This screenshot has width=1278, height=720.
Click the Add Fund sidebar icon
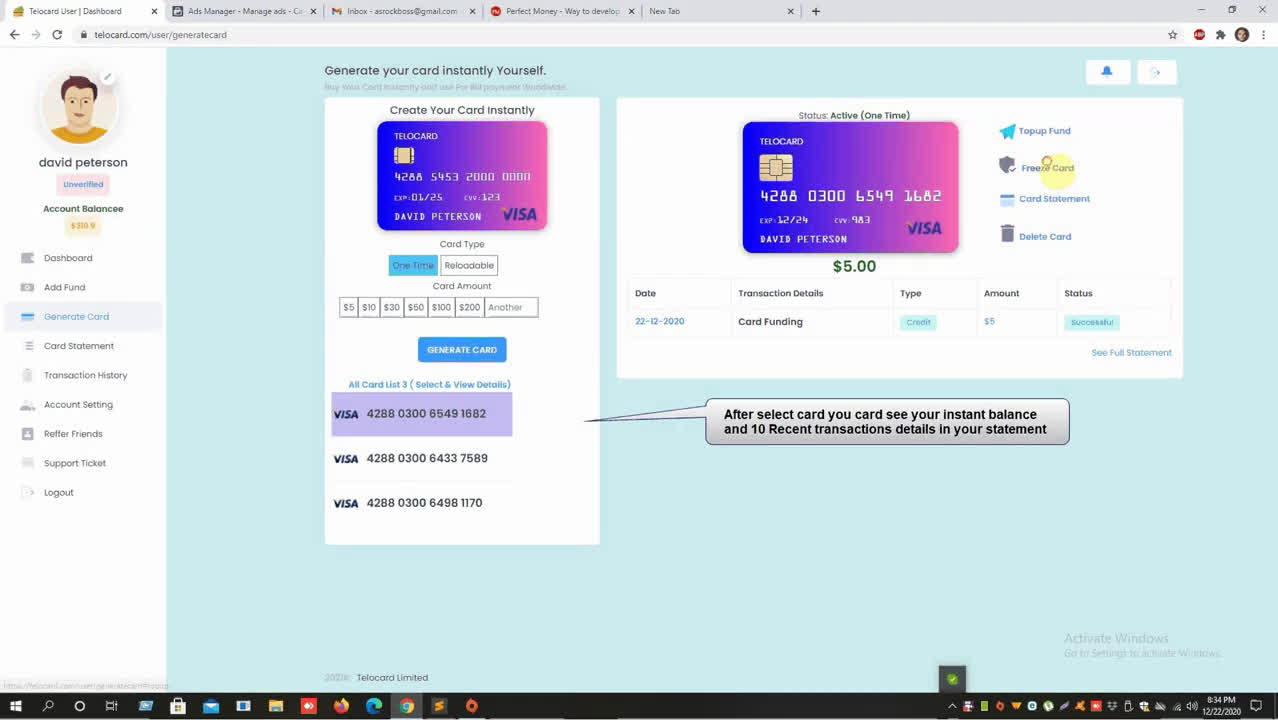pos(28,287)
